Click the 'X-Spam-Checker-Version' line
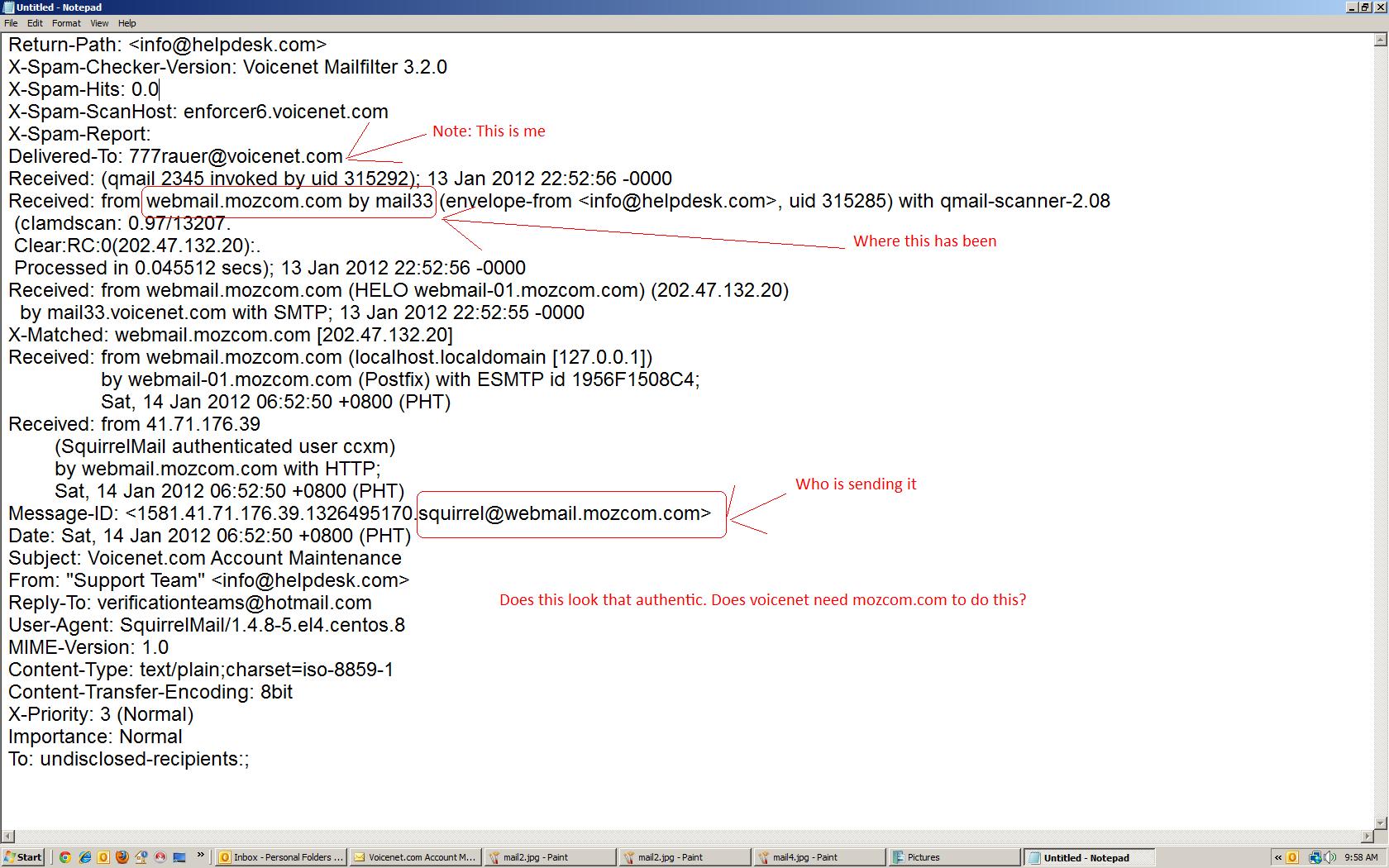 pyautogui.click(x=227, y=67)
